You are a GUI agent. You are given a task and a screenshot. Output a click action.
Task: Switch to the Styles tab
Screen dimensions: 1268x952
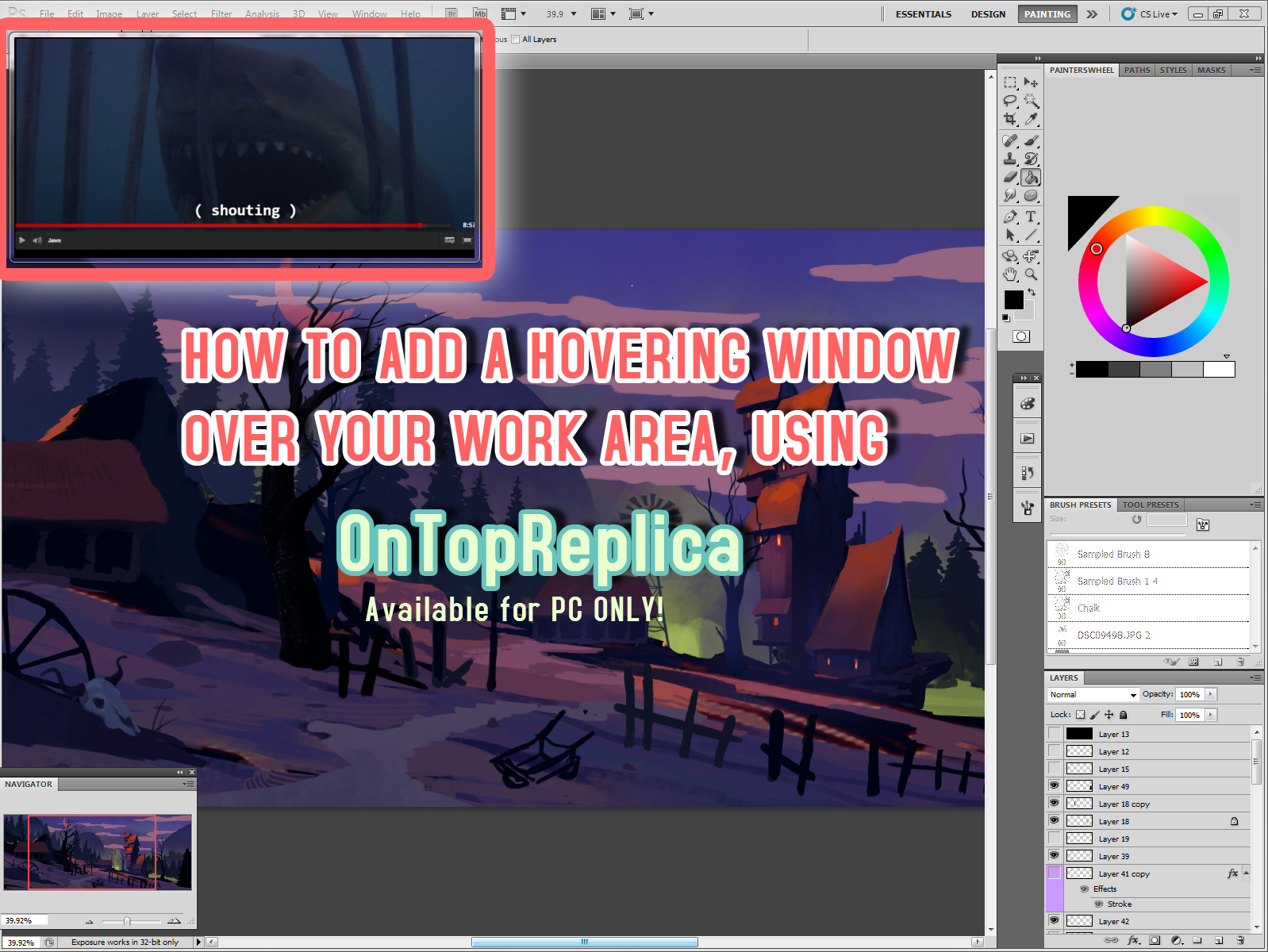(x=1173, y=70)
